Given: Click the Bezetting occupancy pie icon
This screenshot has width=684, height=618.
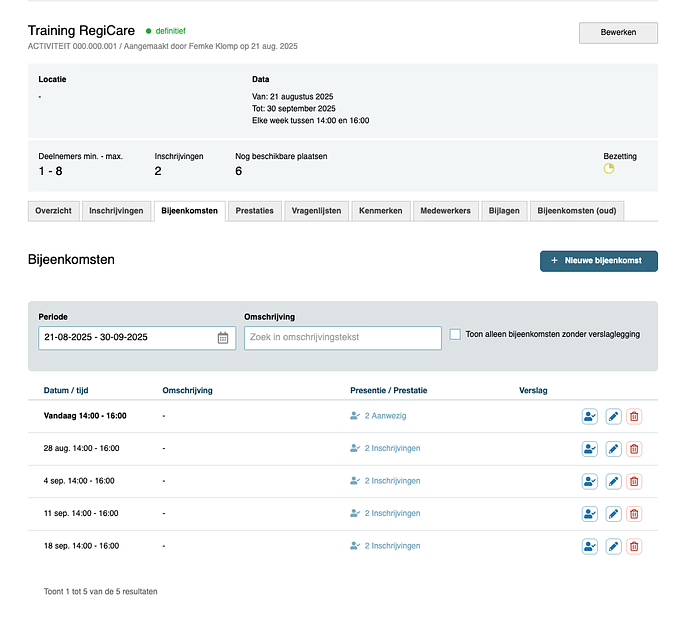Looking at the screenshot, I should pyautogui.click(x=609, y=169).
